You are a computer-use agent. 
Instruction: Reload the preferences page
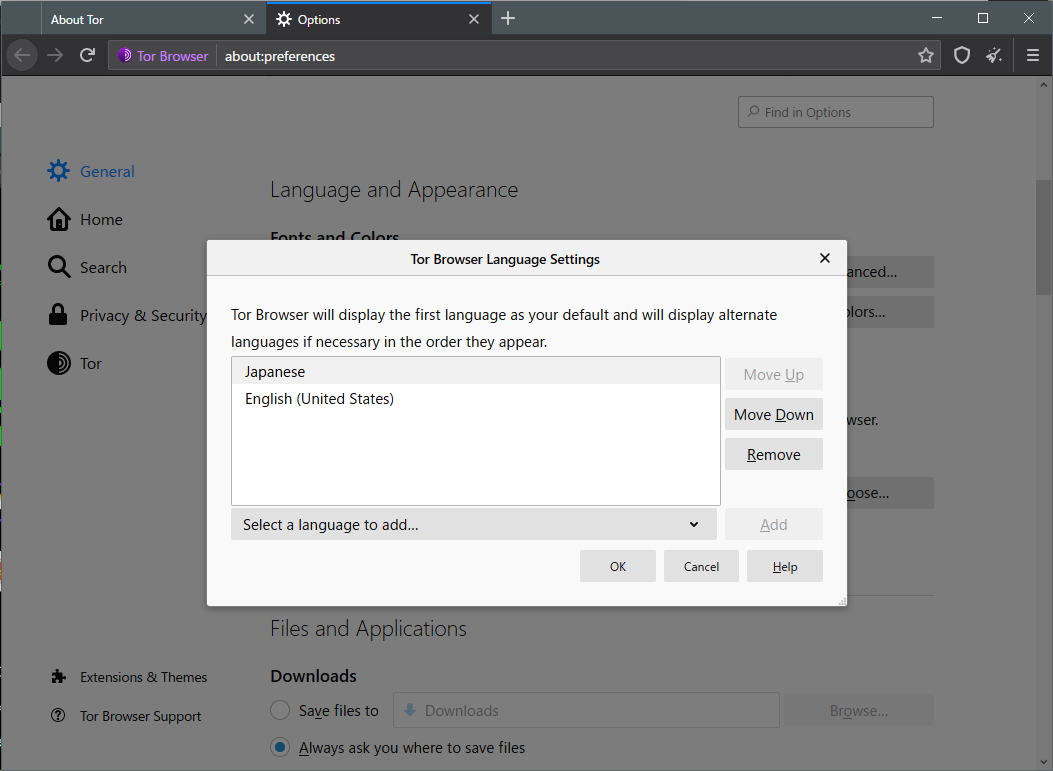coord(87,55)
